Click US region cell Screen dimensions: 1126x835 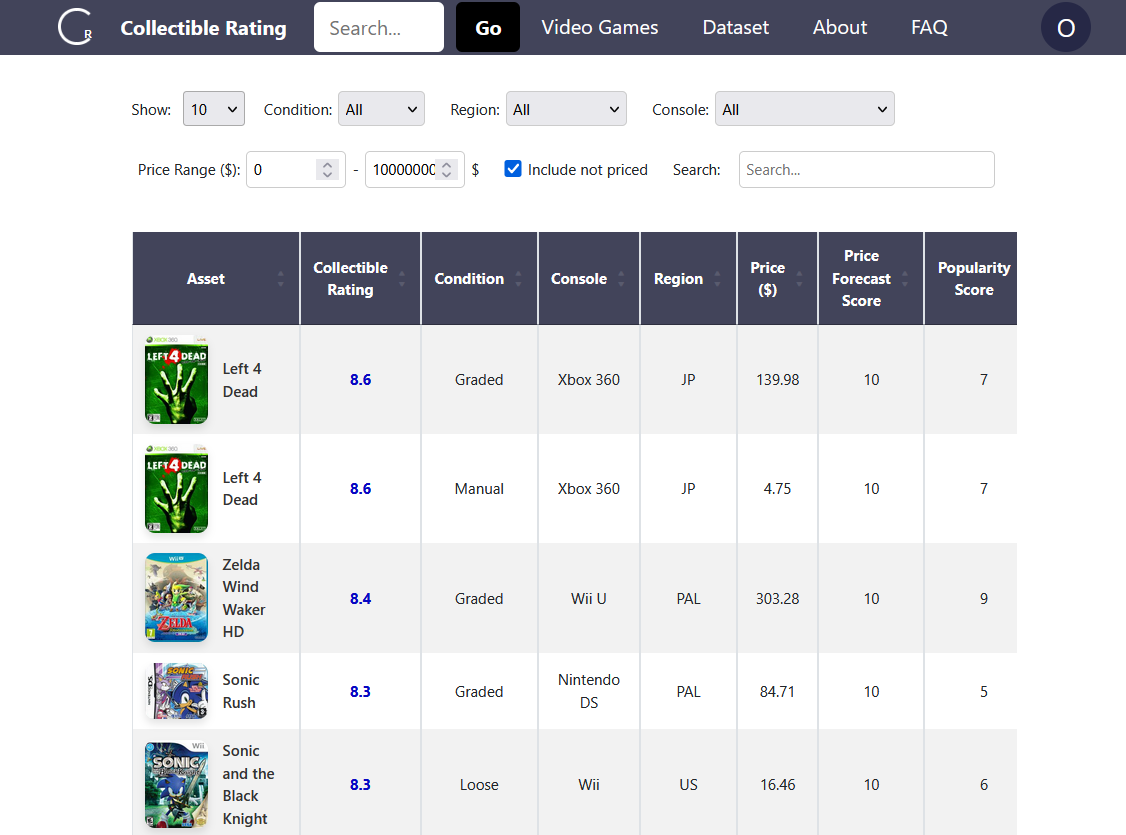pos(688,785)
